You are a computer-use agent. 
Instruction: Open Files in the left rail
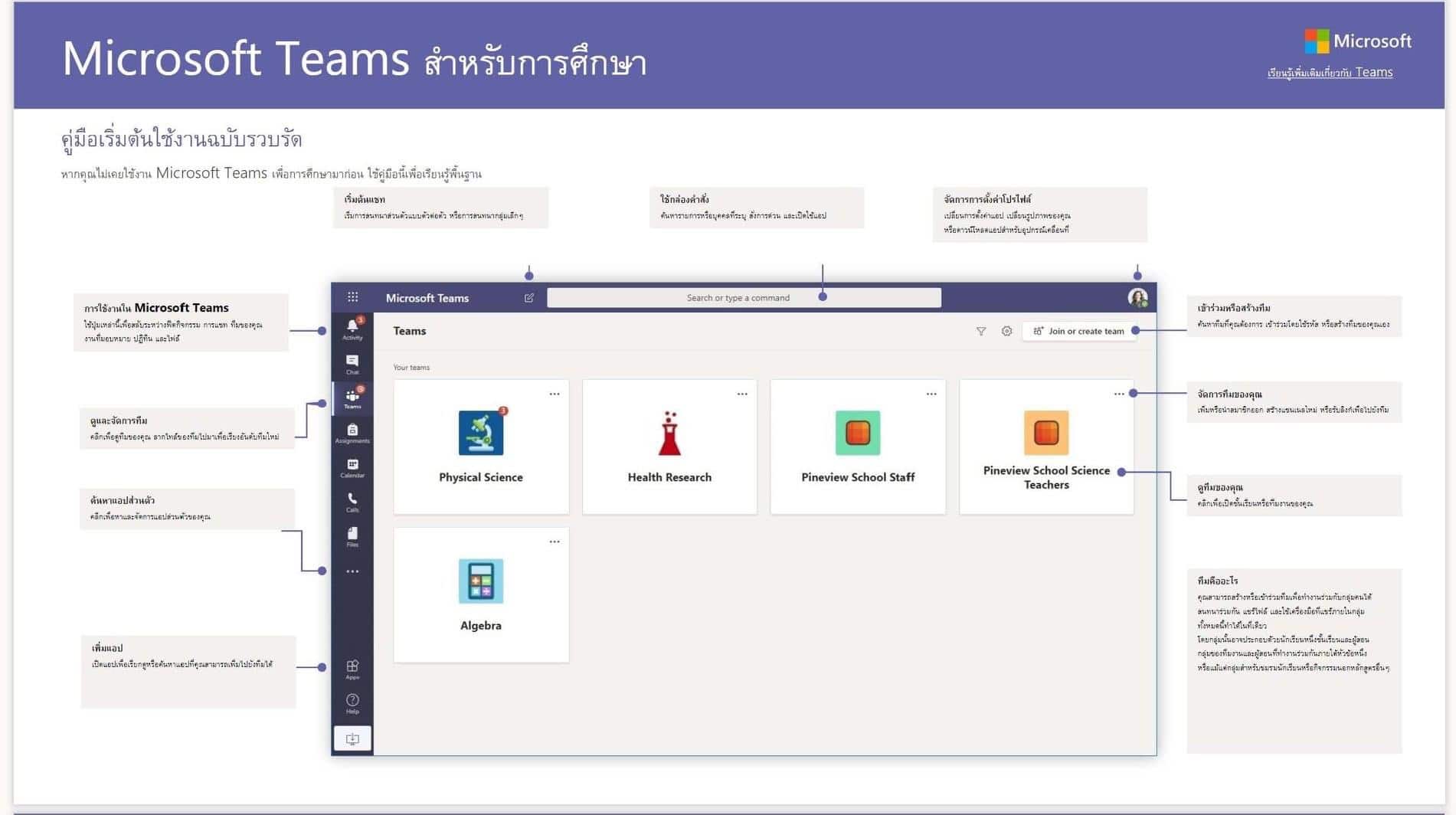click(x=352, y=537)
